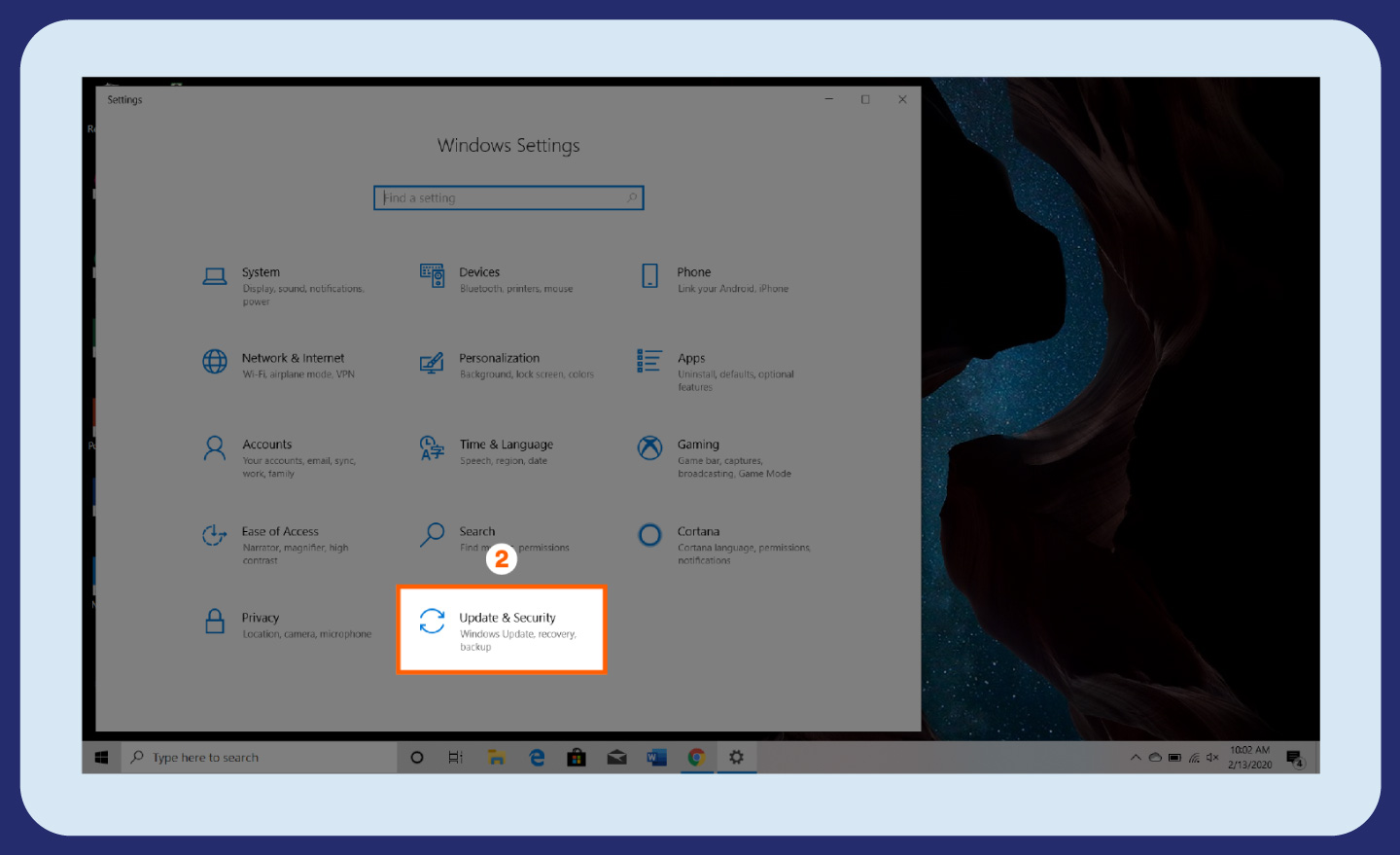This screenshot has width=1400, height=855.
Task: Open the Time & Language icon
Action: click(x=432, y=448)
